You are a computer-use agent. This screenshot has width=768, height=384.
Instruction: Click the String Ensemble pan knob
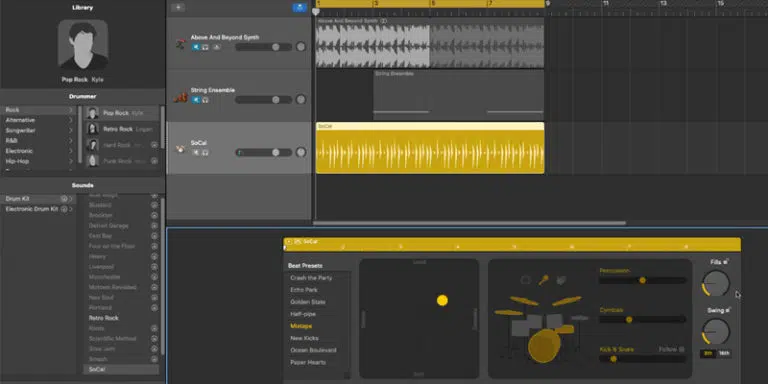pos(301,100)
